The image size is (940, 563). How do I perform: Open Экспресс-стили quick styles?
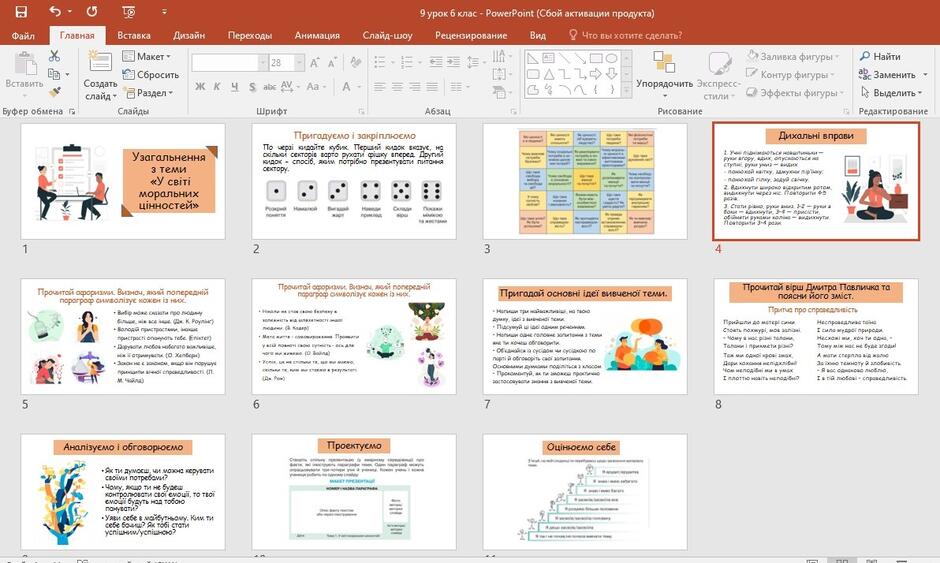coord(718,76)
